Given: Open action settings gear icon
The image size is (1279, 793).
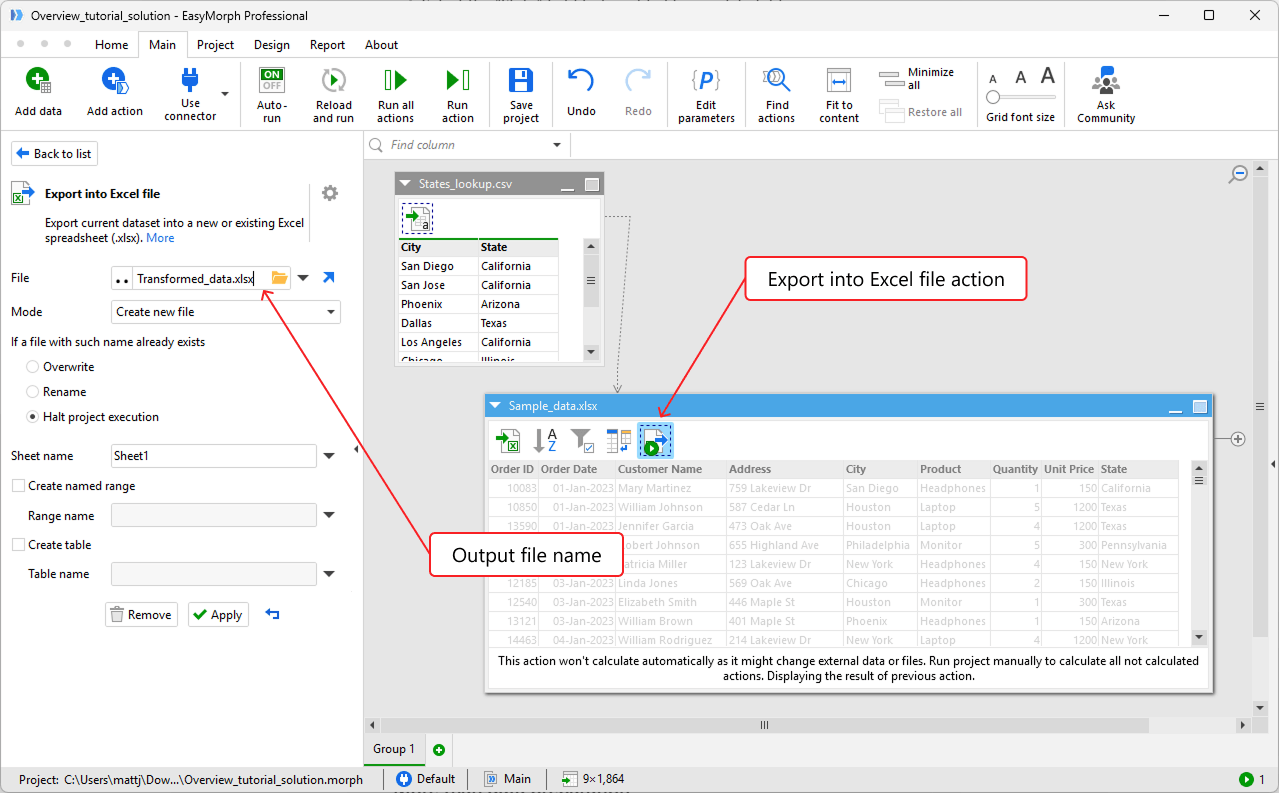Looking at the screenshot, I should coord(330,193).
